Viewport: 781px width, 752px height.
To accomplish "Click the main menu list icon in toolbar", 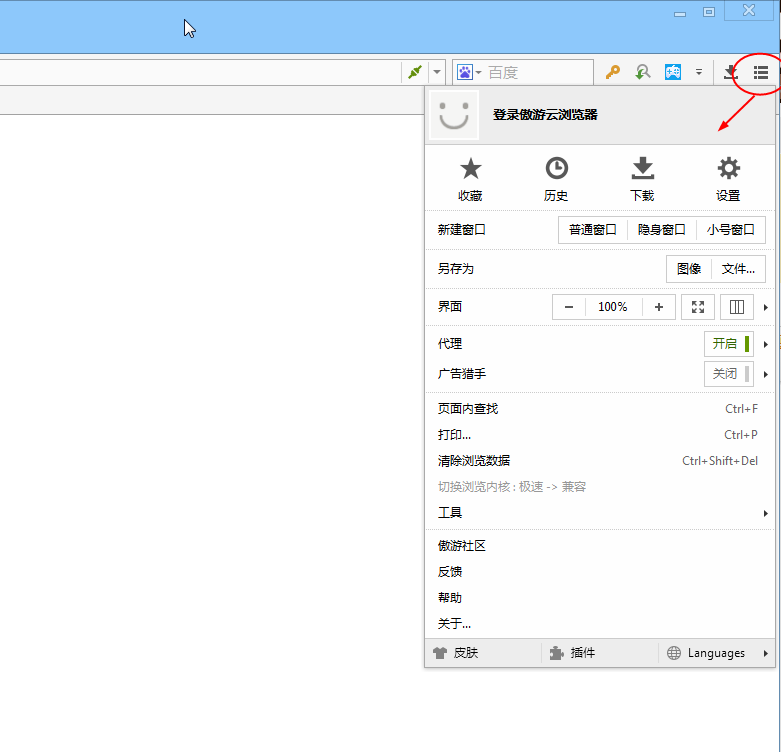I will tap(761, 73).
